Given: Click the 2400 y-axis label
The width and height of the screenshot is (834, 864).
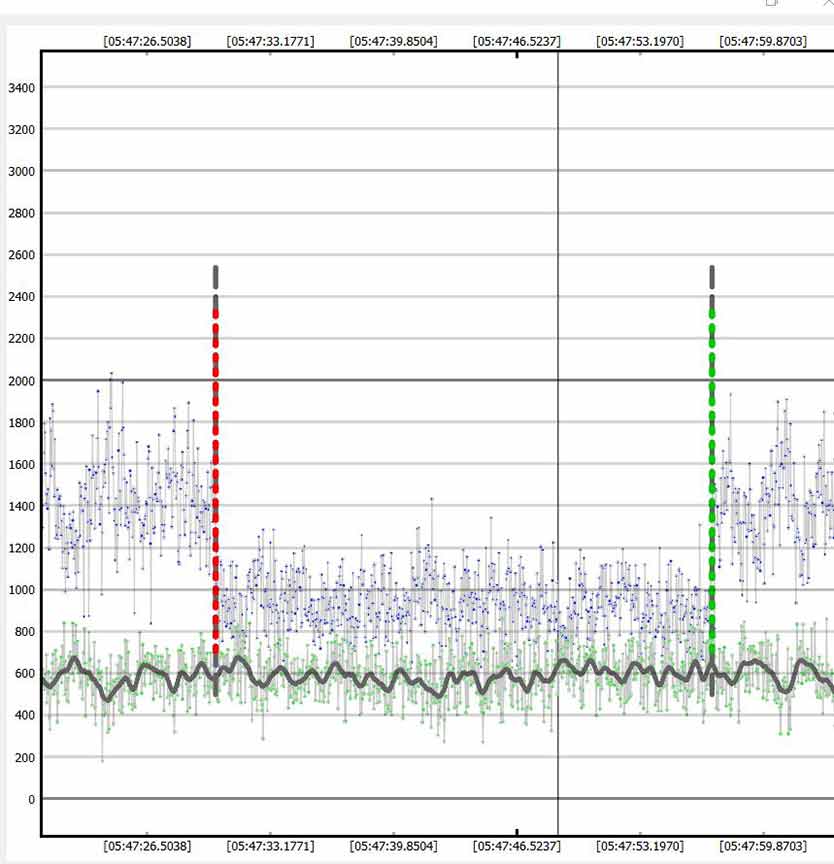Looking at the screenshot, I should click(x=21, y=296).
